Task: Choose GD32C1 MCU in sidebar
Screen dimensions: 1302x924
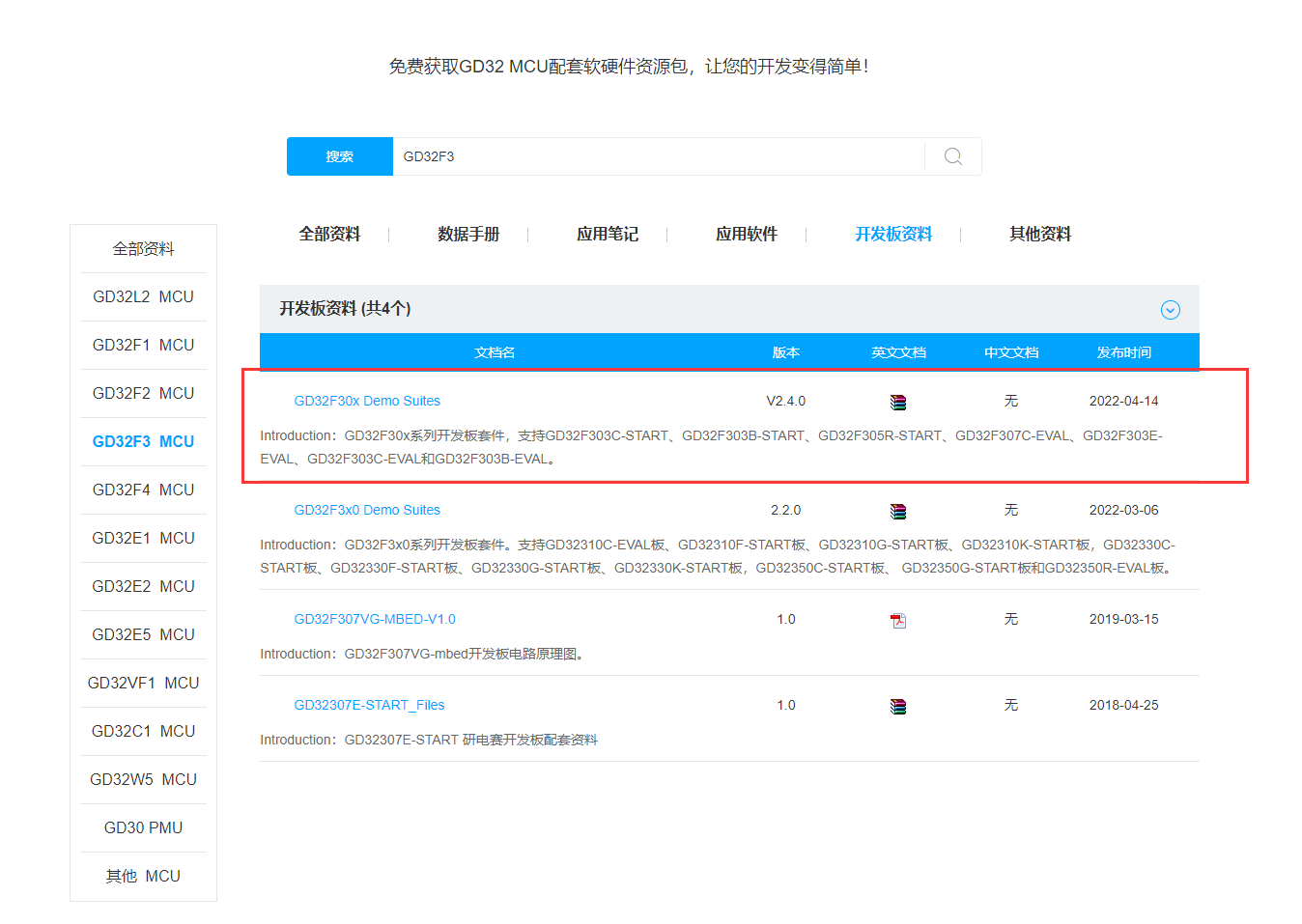Action: [x=143, y=732]
